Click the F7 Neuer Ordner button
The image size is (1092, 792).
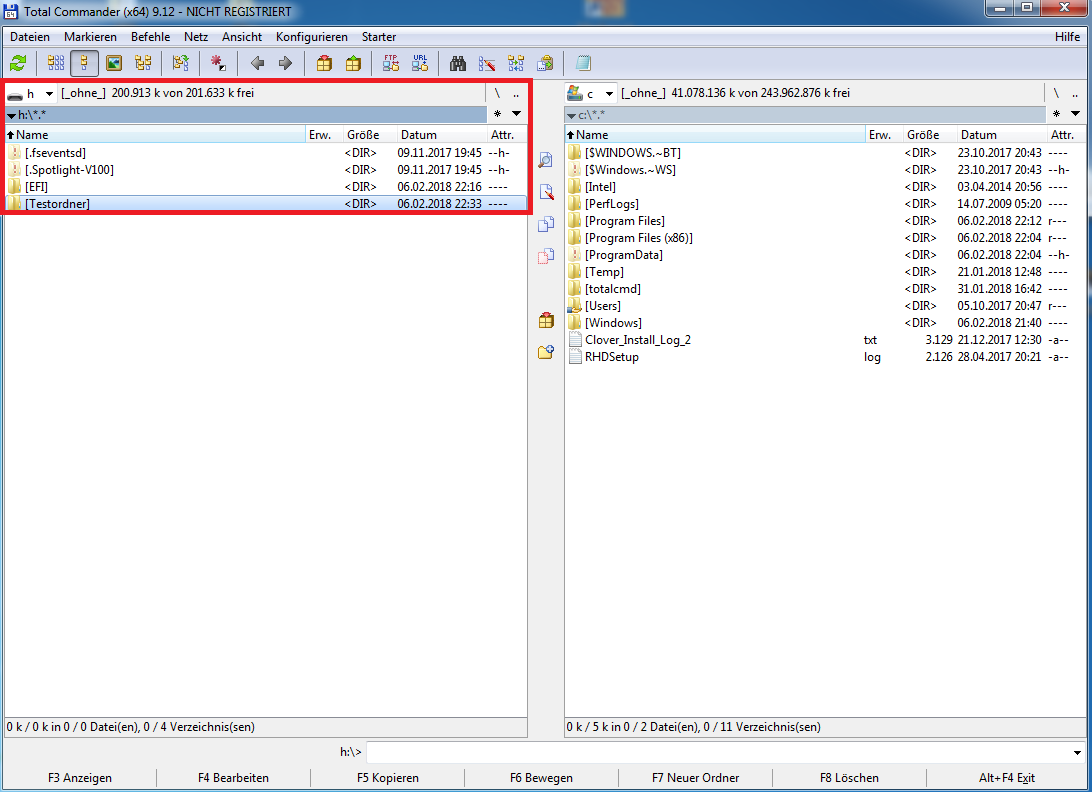pyautogui.click(x=695, y=778)
